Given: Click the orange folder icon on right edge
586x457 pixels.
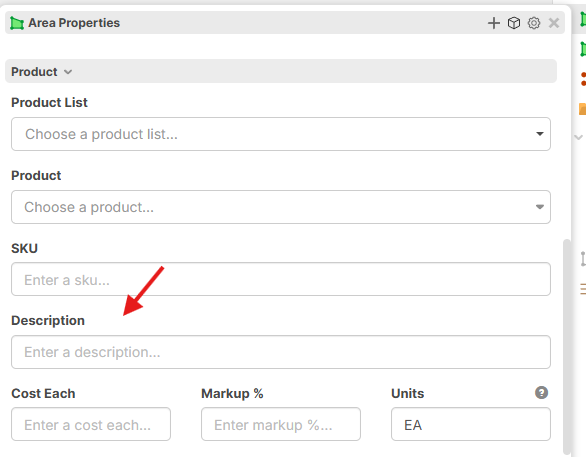Looking at the screenshot, I should pyautogui.click(x=583, y=109).
